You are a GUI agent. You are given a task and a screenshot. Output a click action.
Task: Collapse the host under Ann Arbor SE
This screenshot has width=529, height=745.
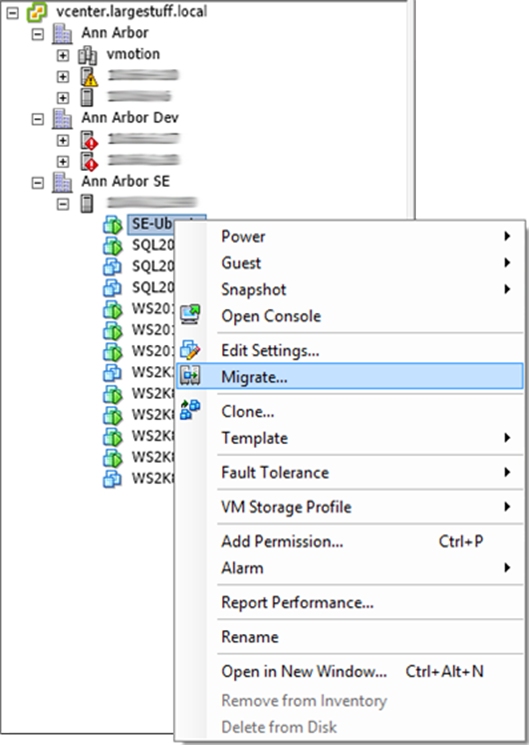pos(63,204)
